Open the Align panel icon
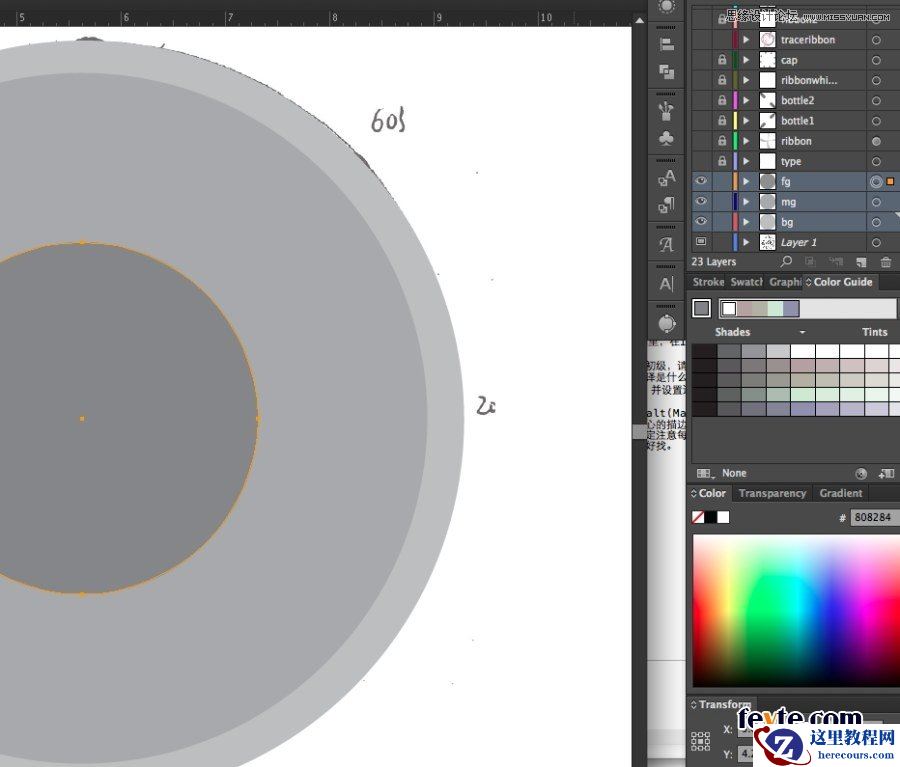 (667, 43)
